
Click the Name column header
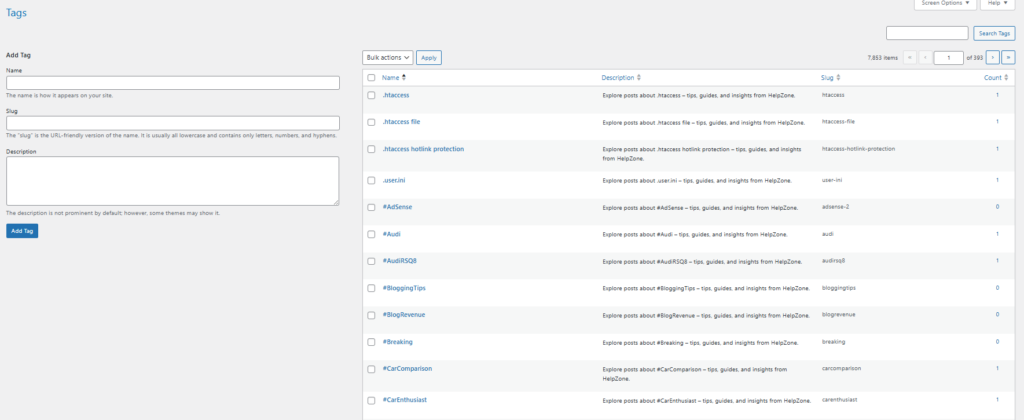390,78
